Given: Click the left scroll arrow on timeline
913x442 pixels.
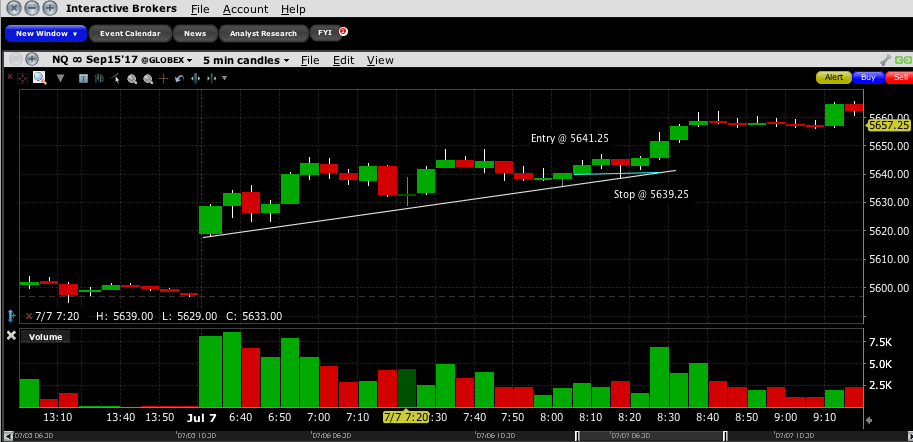Looking at the screenshot, I should point(7,436).
